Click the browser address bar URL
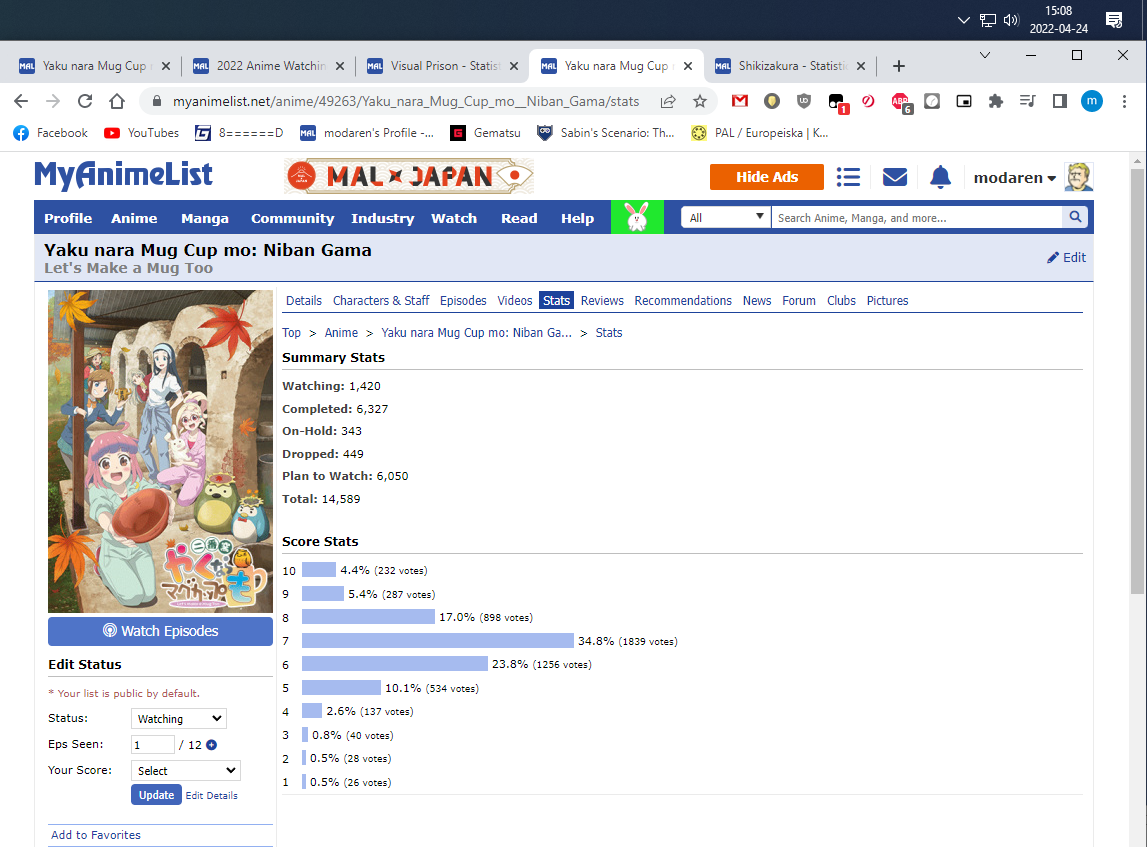 pyautogui.click(x=406, y=101)
